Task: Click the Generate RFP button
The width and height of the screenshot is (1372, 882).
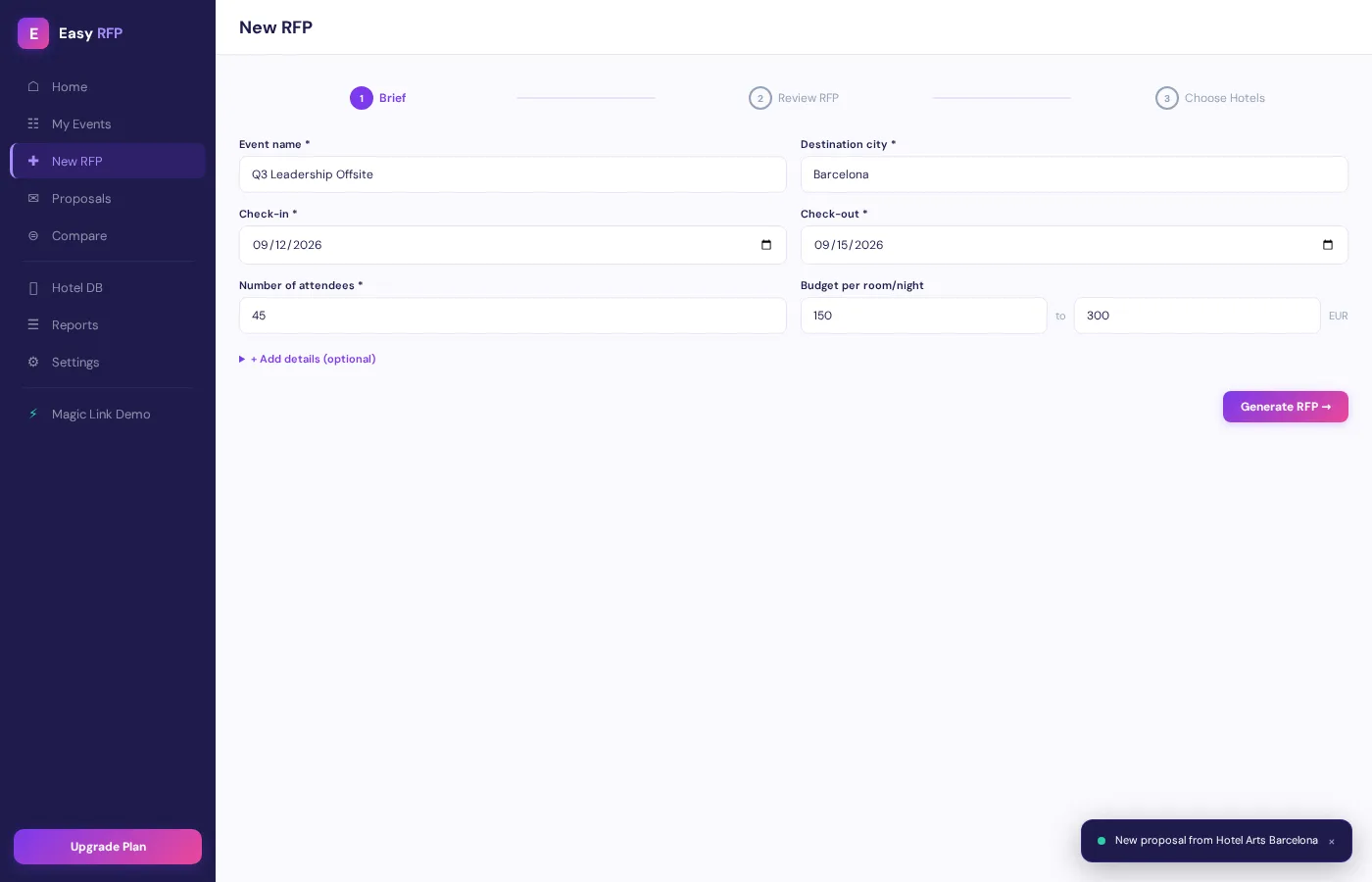Action: pos(1285,407)
